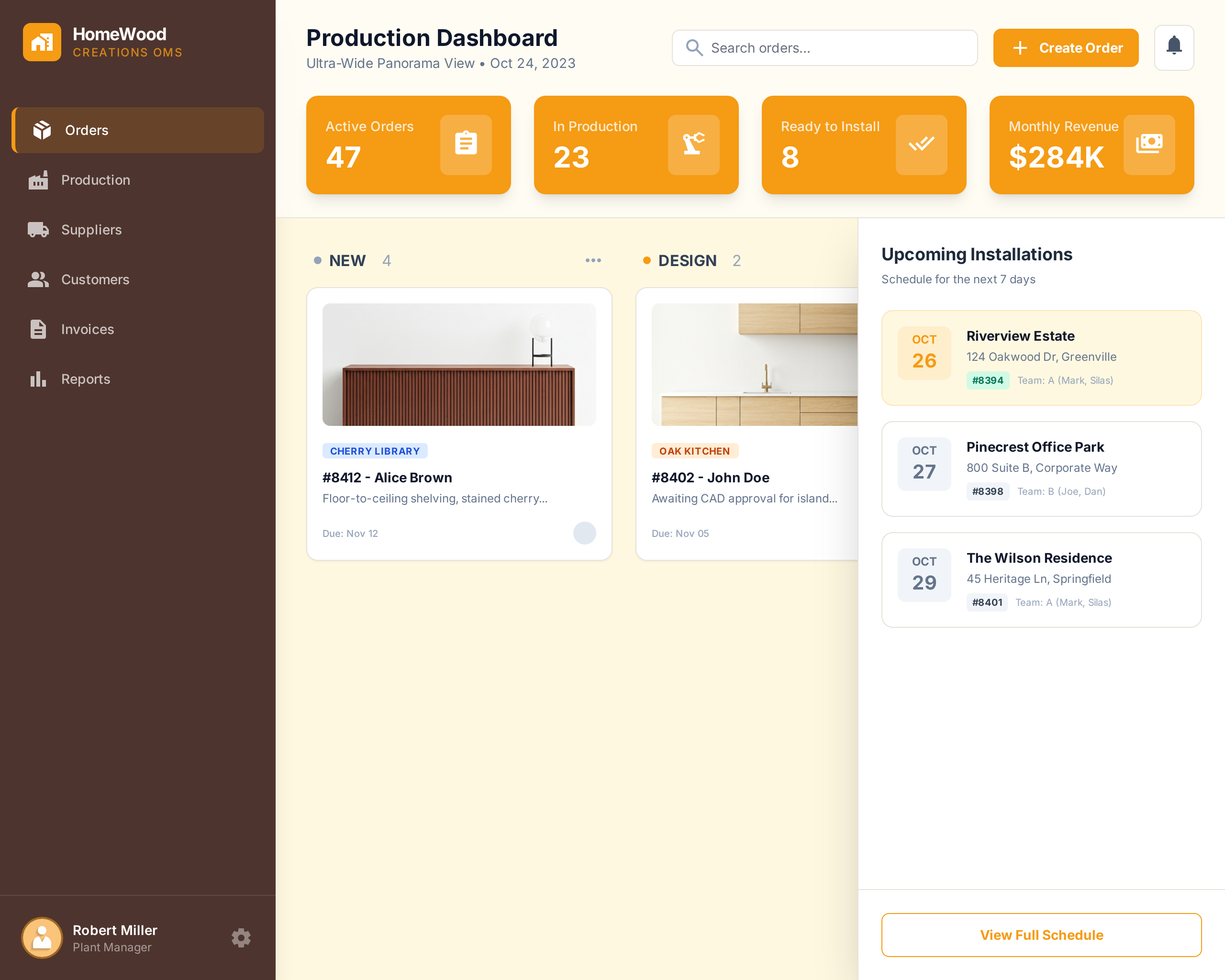Navigate to Reports
This screenshot has width=1225, height=980.
[85, 379]
